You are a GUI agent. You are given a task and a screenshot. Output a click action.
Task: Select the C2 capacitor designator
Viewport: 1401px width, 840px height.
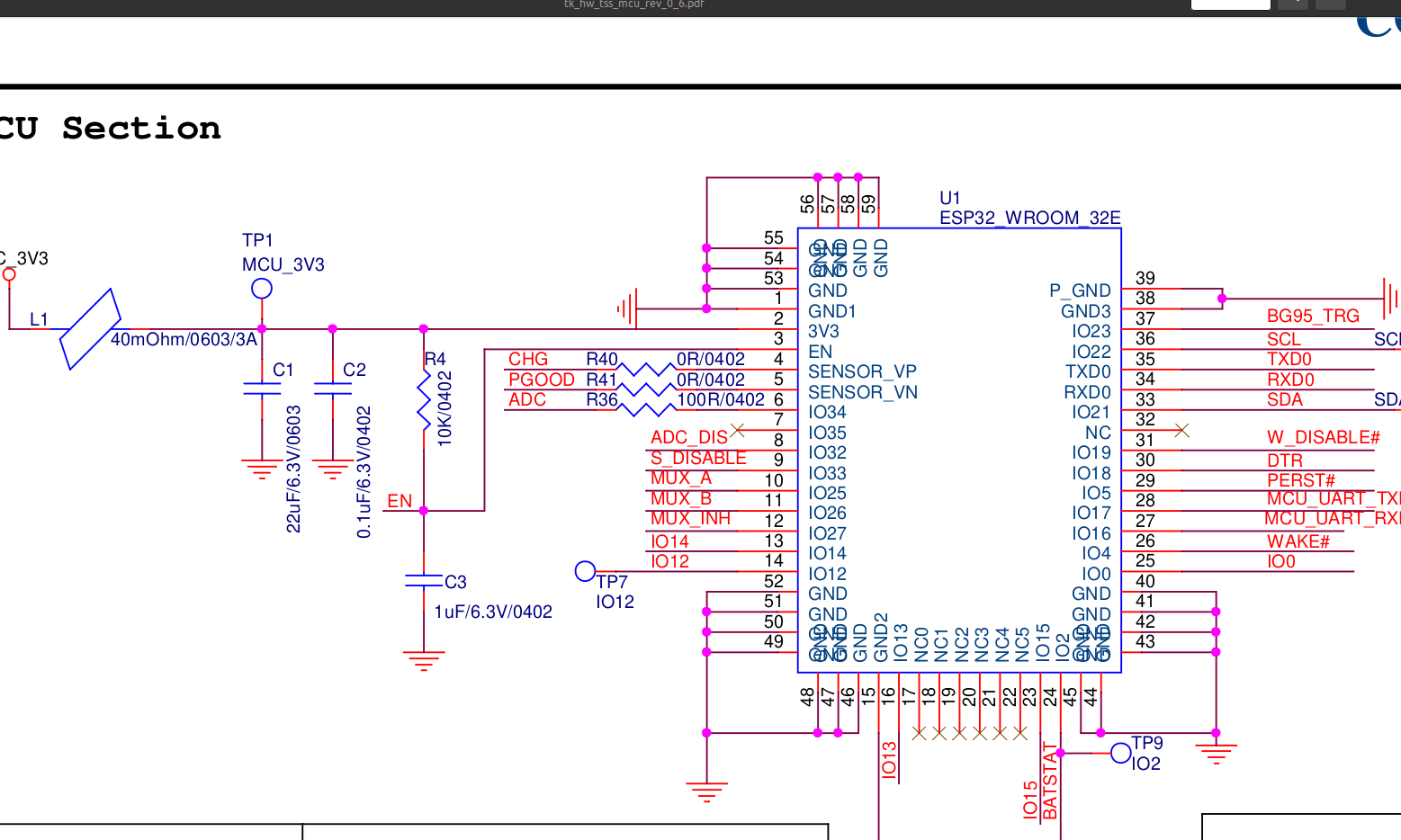pos(355,370)
